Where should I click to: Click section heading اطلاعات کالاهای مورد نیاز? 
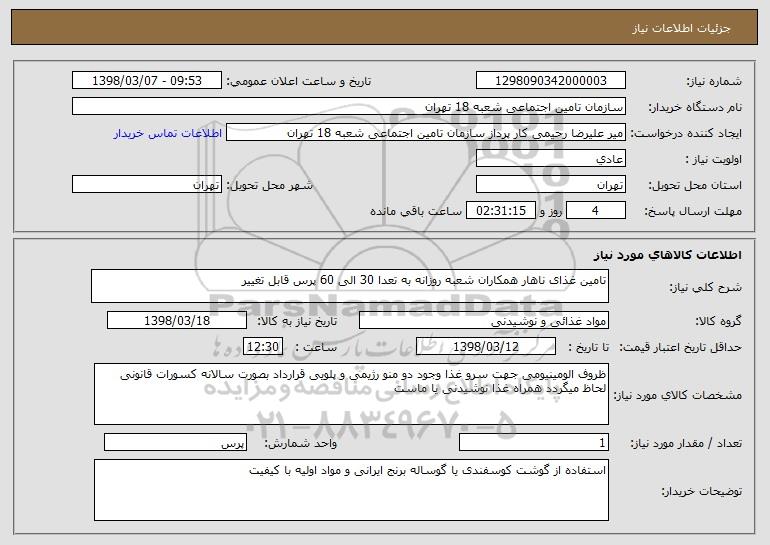click(x=667, y=255)
